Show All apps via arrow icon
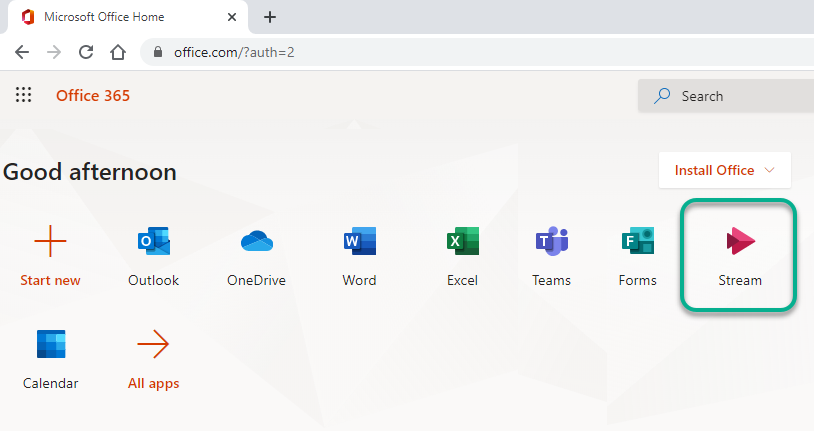814x431 pixels. (x=153, y=344)
